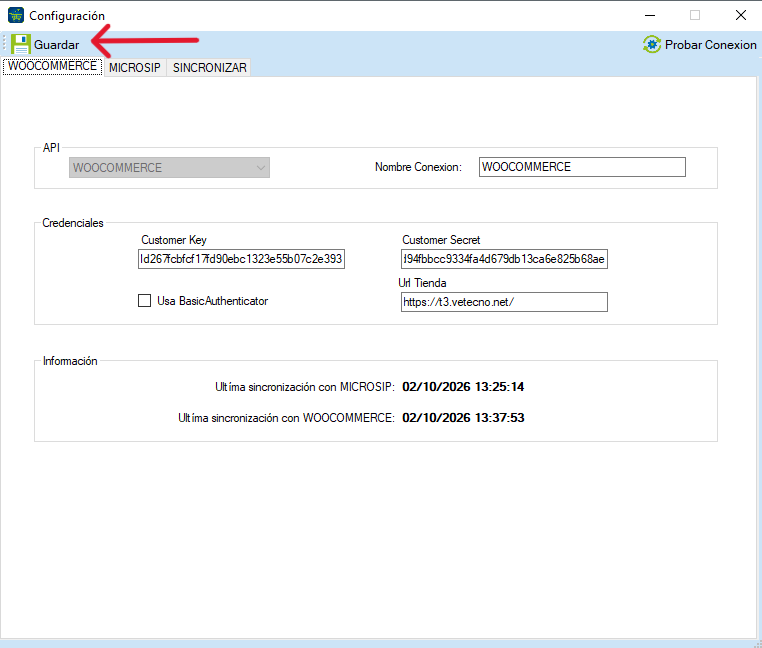The image size is (762, 648).
Task: Minimize the Configuración window
Action: tap(650, 16)
